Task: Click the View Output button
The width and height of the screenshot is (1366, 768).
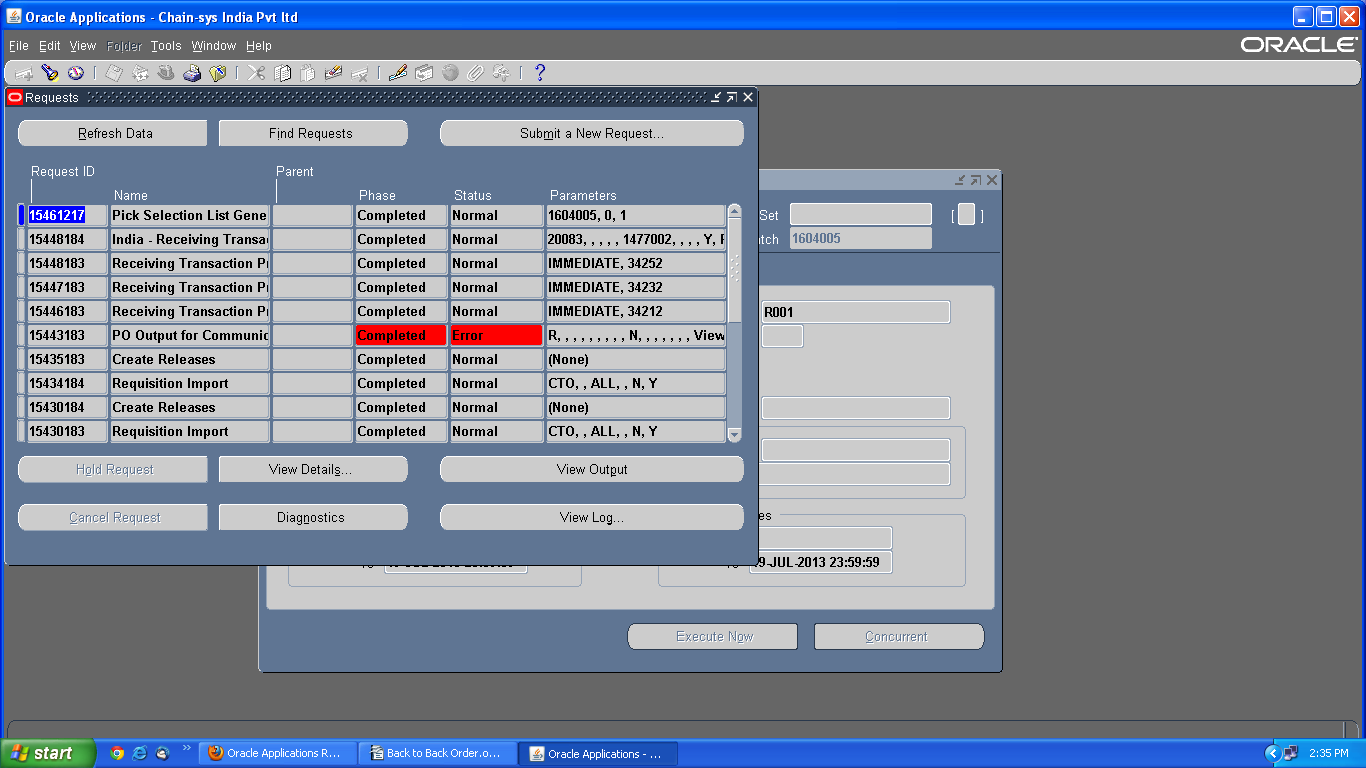Action: (x=592, y=469)
